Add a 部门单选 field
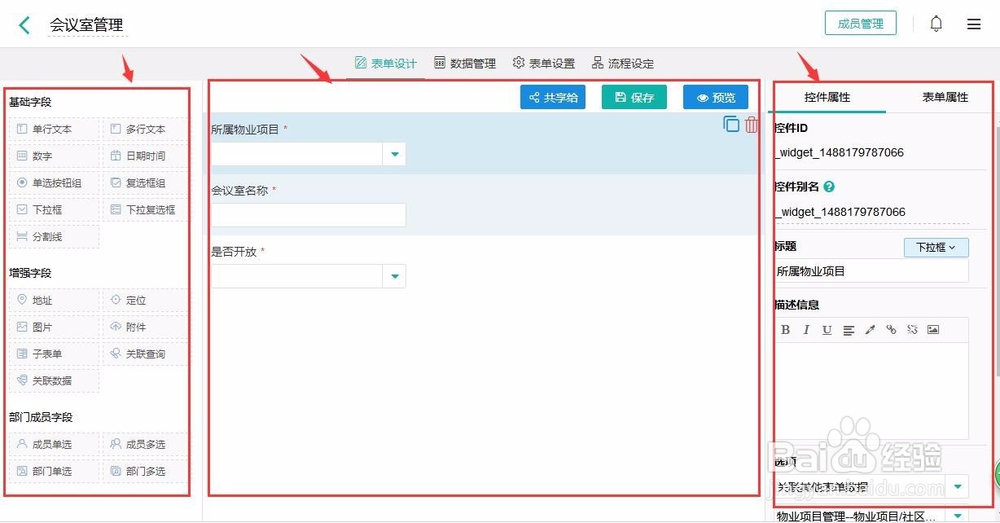Screen dimensions: 1000x523 pos(54,471)
